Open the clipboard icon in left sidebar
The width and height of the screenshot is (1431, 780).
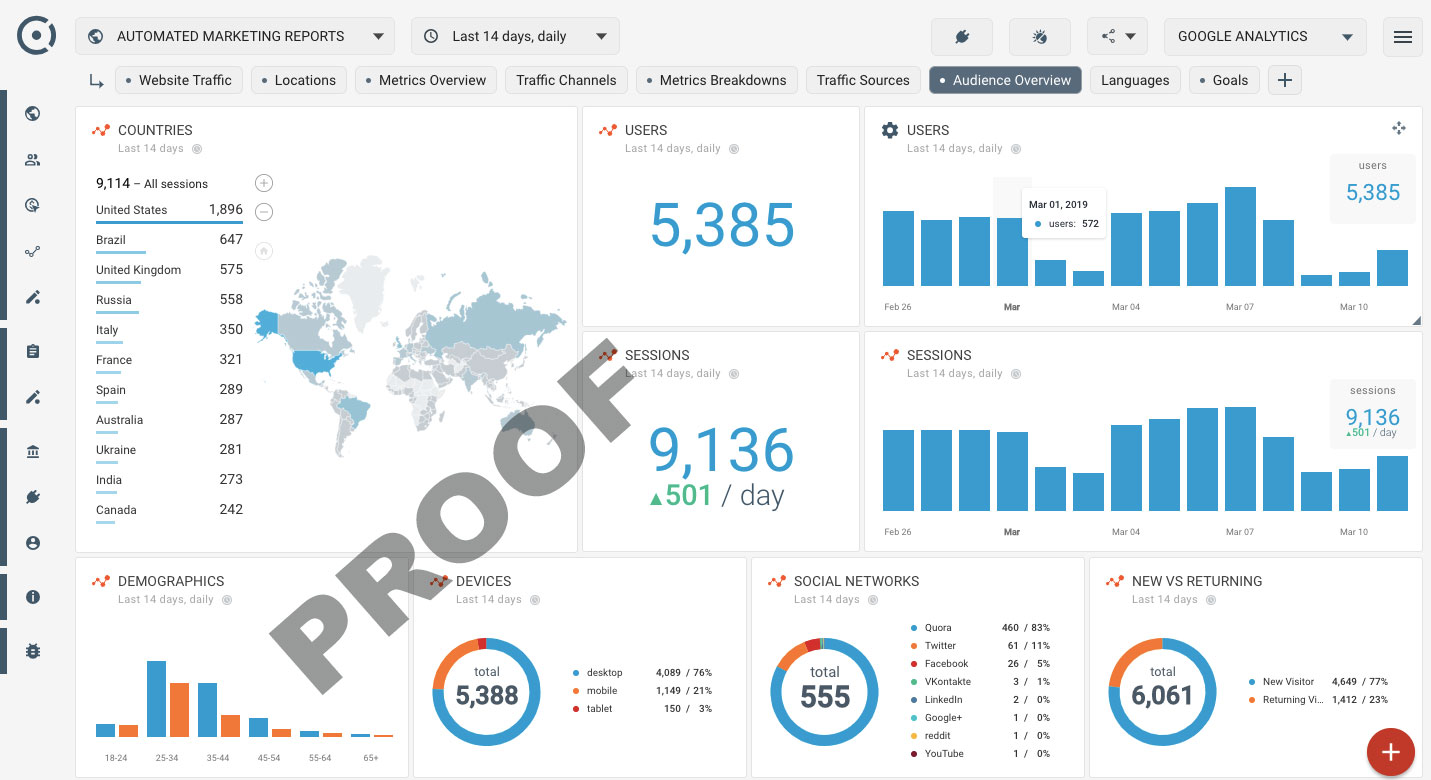coord(33,351)
